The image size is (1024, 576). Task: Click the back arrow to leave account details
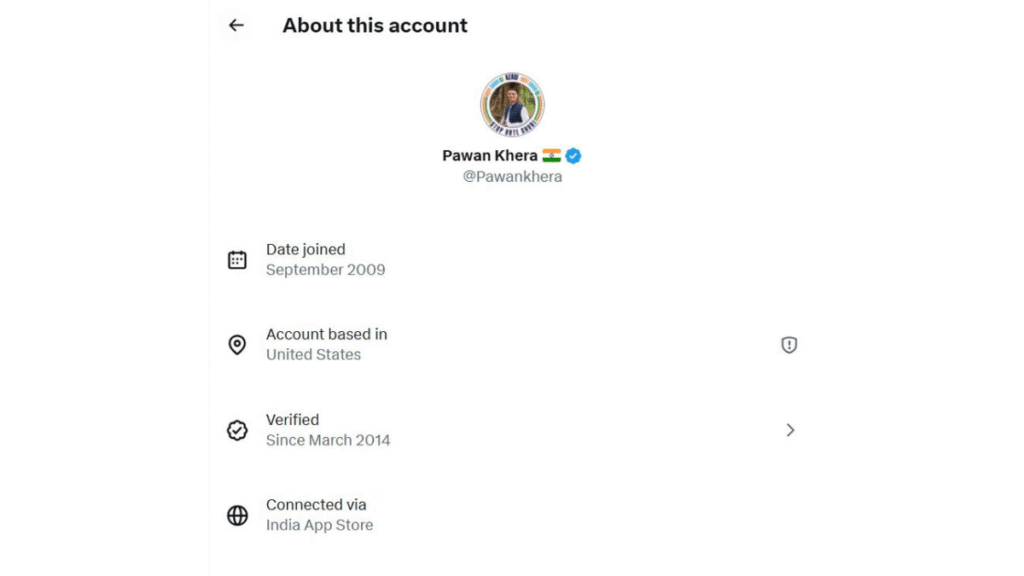(x=235, y=25)
